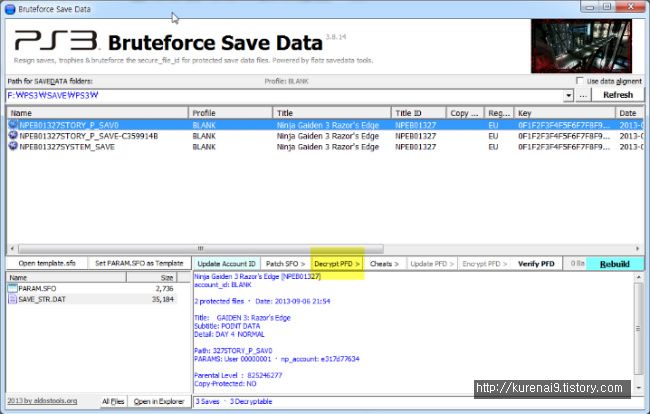The image size is (650, 414).
Task: Open the Cheats menu
Action: (384, 264)
